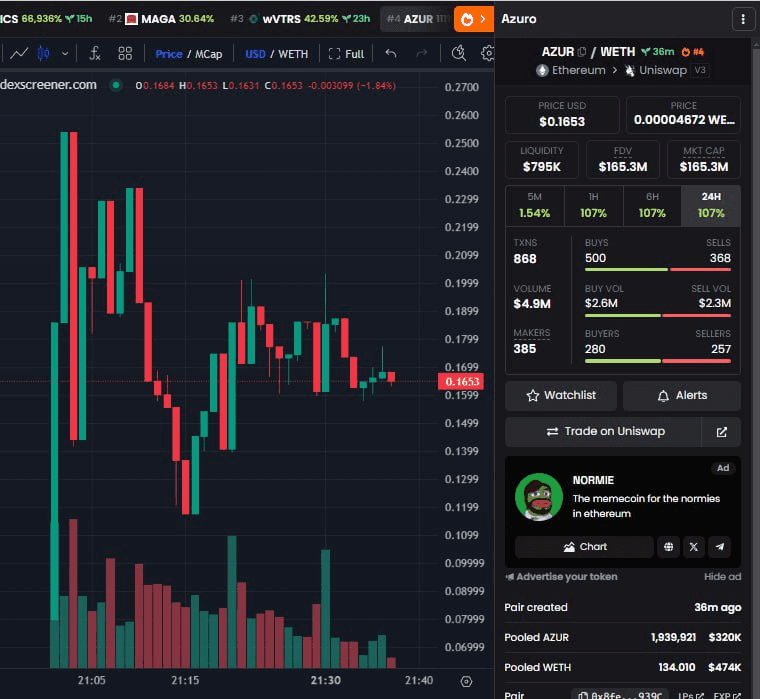Open the NORMIE website globe icon
760x699 pixels.
pyautogui.click(x=668, y=547)
